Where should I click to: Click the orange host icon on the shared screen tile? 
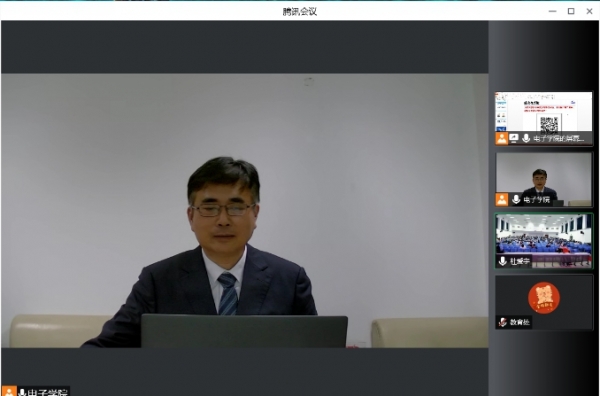point(501,138)
